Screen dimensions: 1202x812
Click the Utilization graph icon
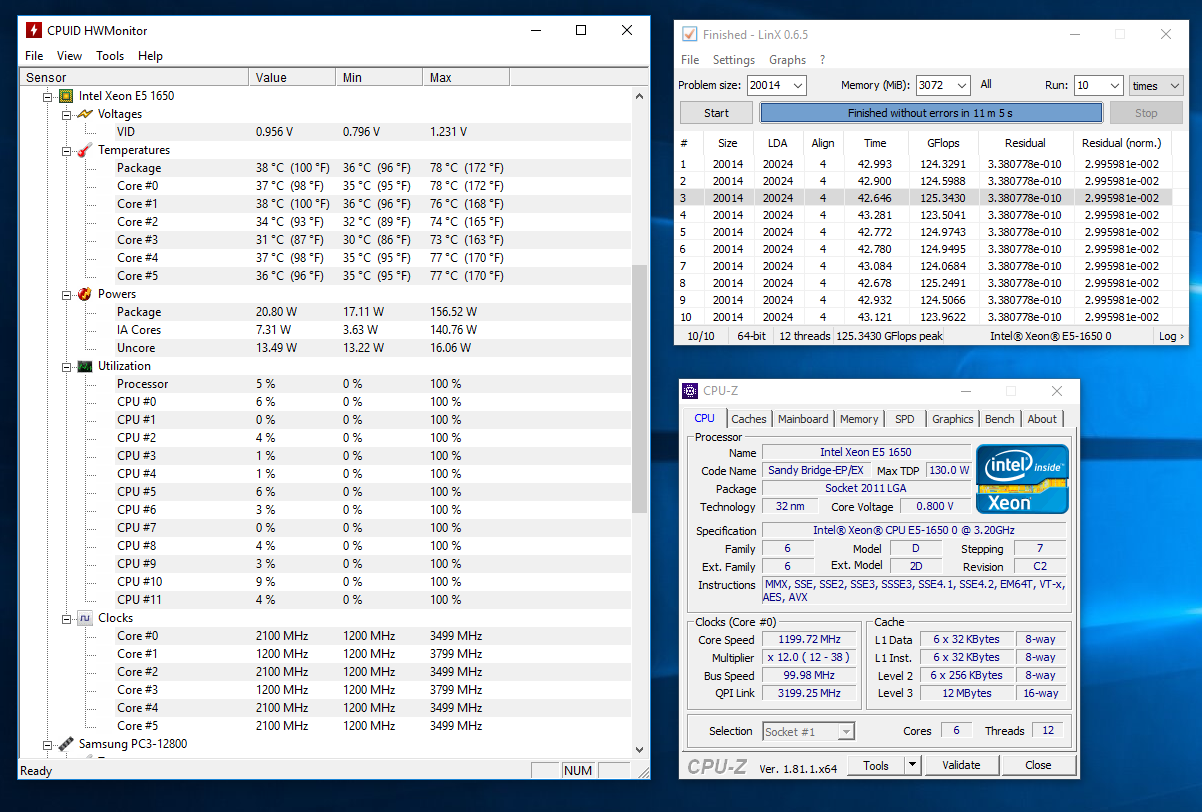(x=85, y=366)
